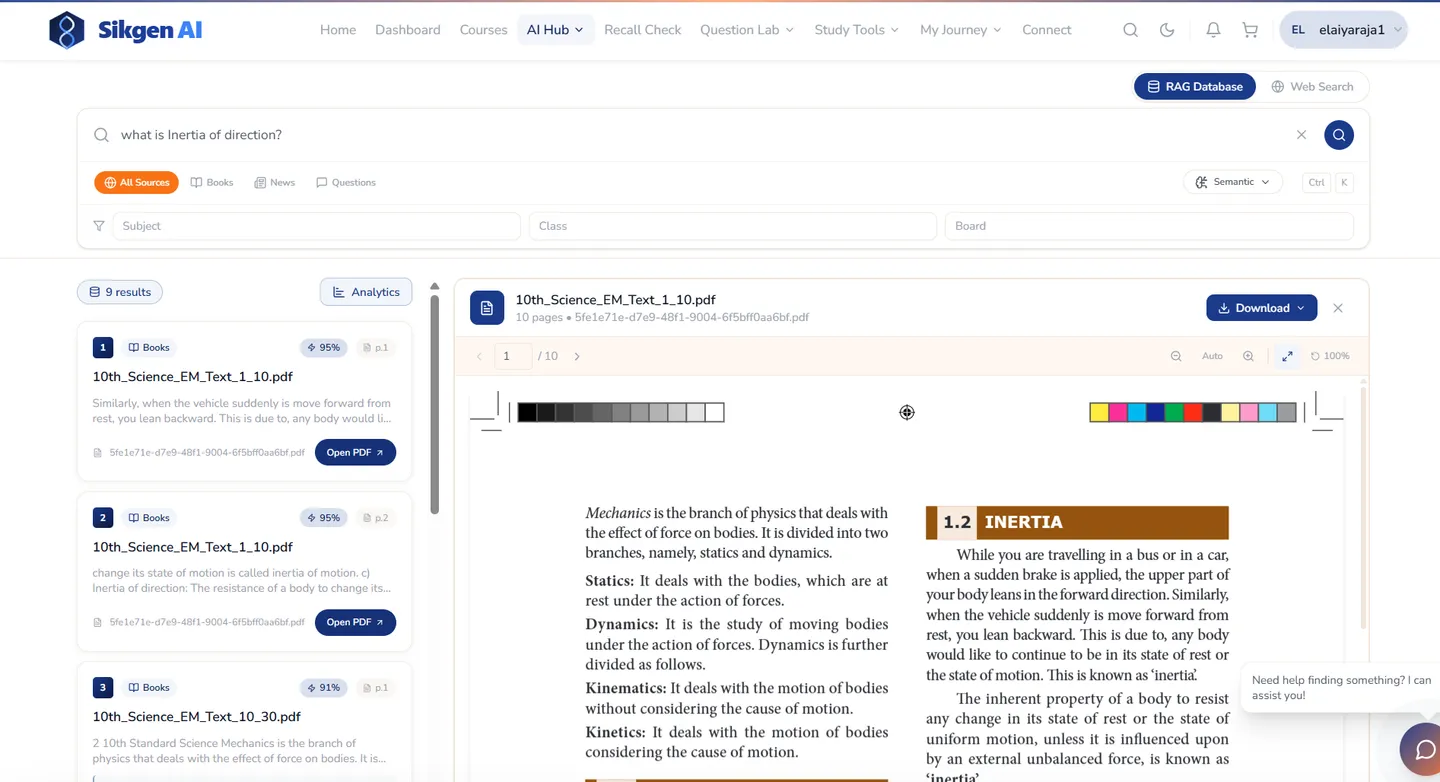Viewport: 1440px width, 782px height.
Task: Click the black swatch in grayscale bar
Action: [x=527, y=412]
